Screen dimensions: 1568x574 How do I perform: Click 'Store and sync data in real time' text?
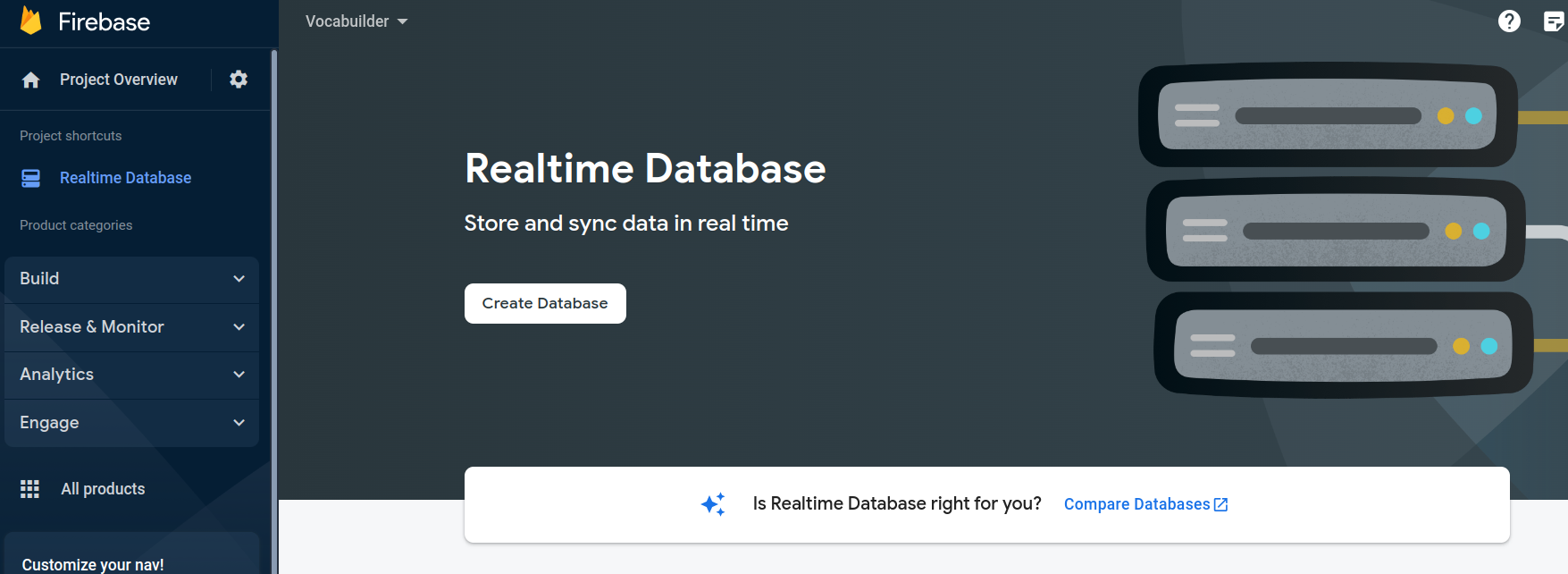point(626,224)
